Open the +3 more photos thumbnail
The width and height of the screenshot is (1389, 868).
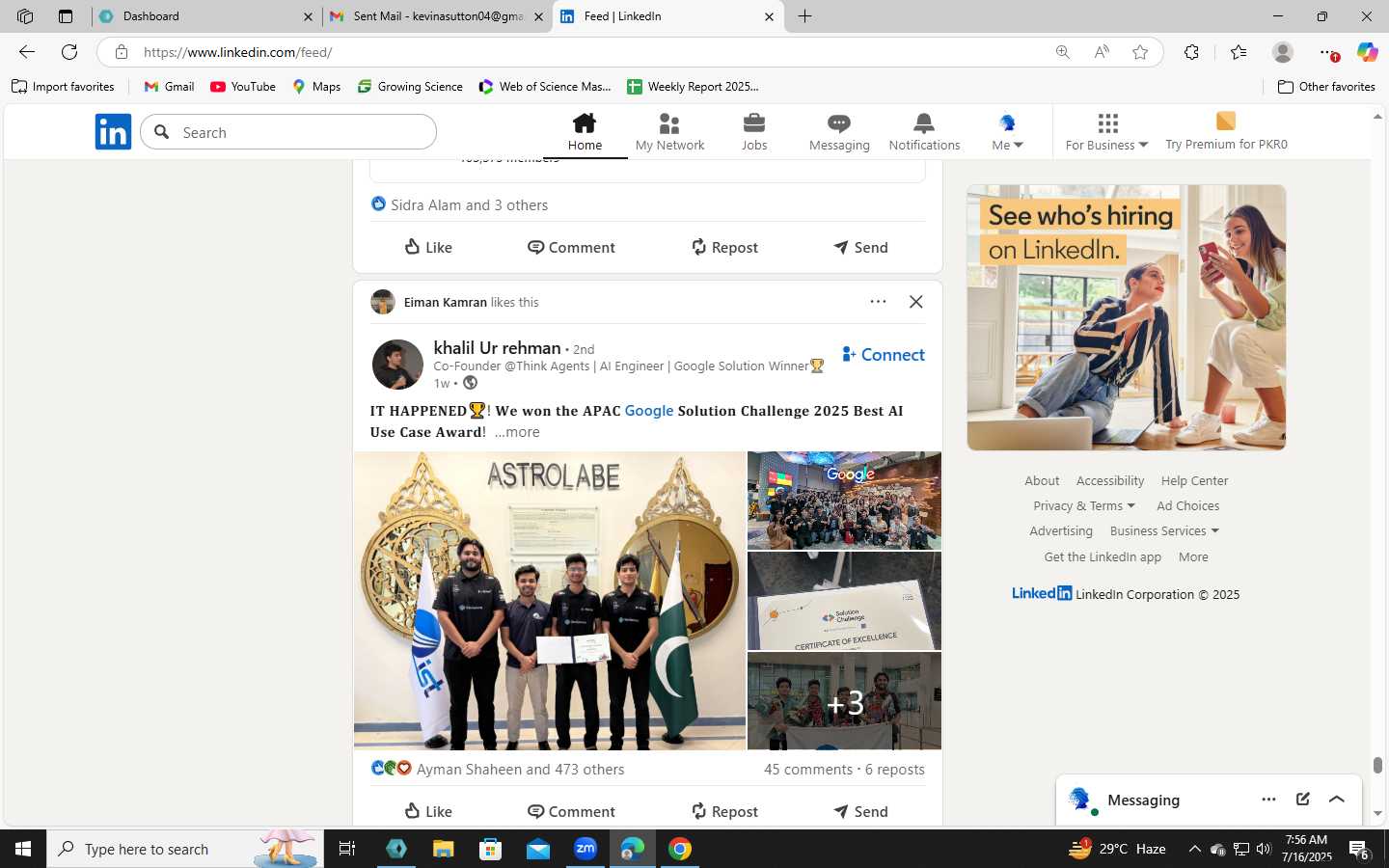pos(844,701)
